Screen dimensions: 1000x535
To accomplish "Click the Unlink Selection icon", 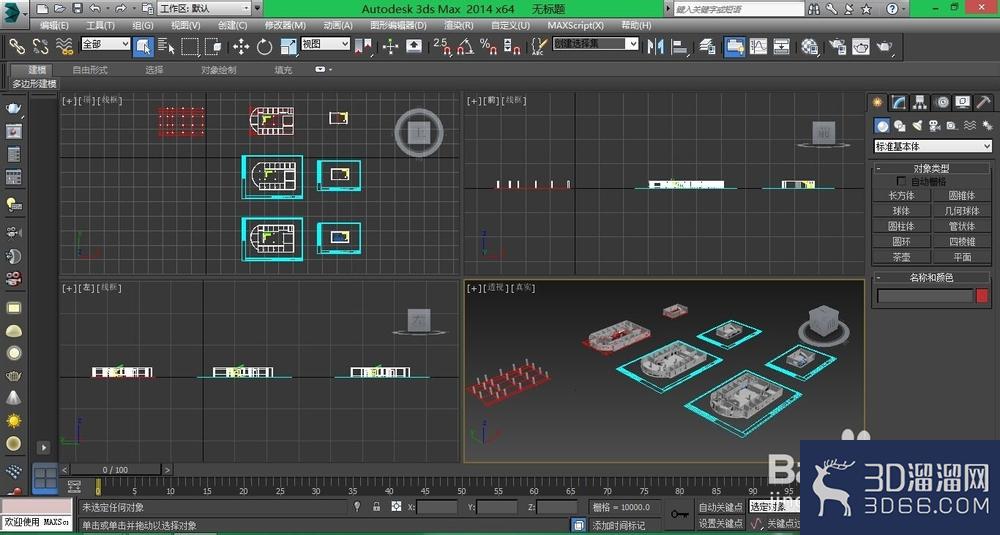I will [40, 46].
